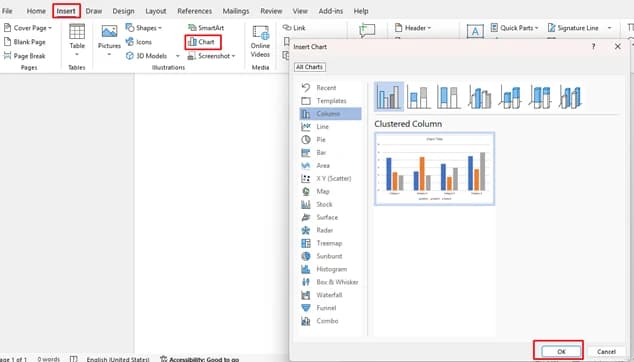
Task: Open the View ribbon tab
Action: click(x=300, y=11)
